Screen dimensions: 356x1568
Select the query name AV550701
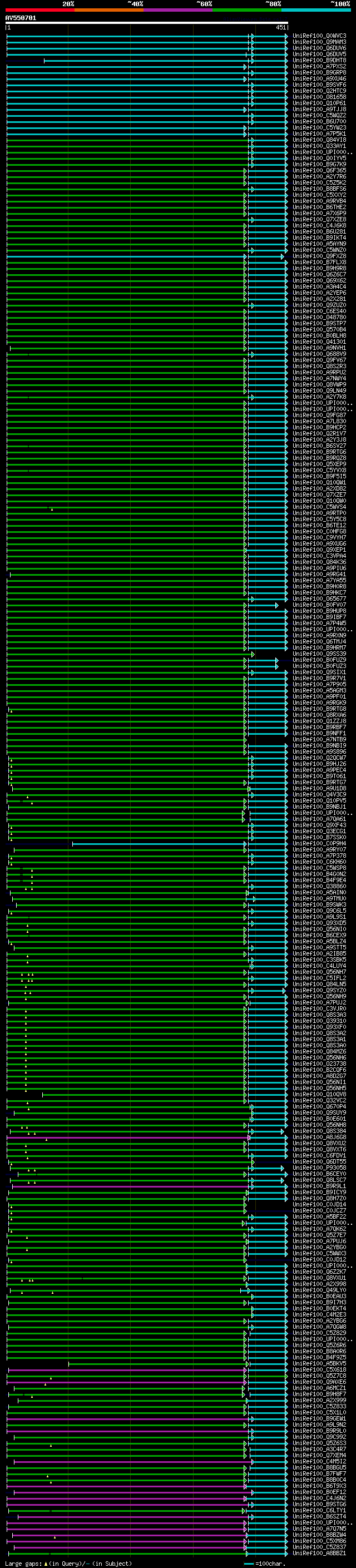21,18
